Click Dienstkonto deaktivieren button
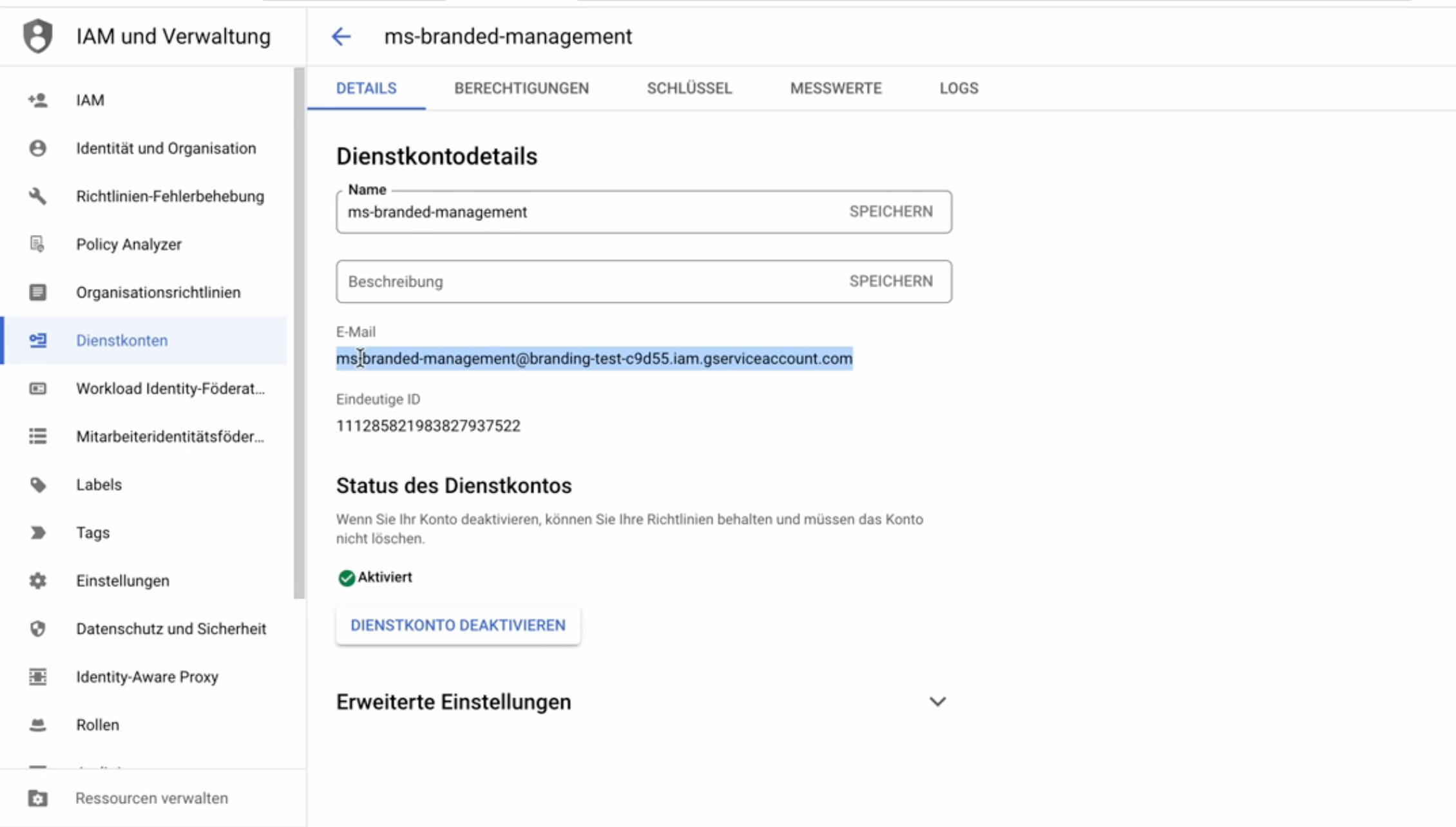Viewport: 1456px width, 827px height. 457,625
